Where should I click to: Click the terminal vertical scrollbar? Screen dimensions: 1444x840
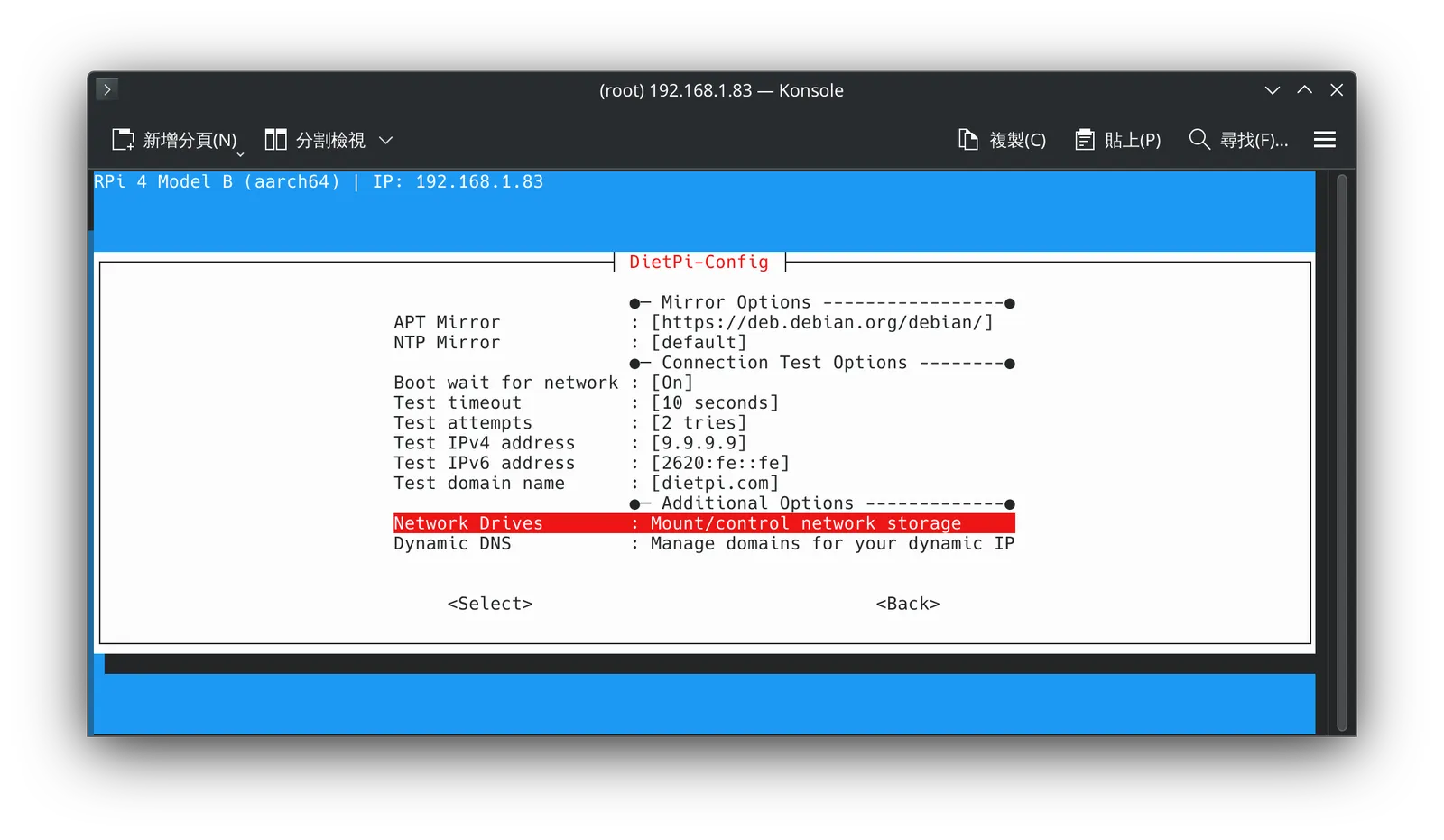click(x=1342, y=454)
